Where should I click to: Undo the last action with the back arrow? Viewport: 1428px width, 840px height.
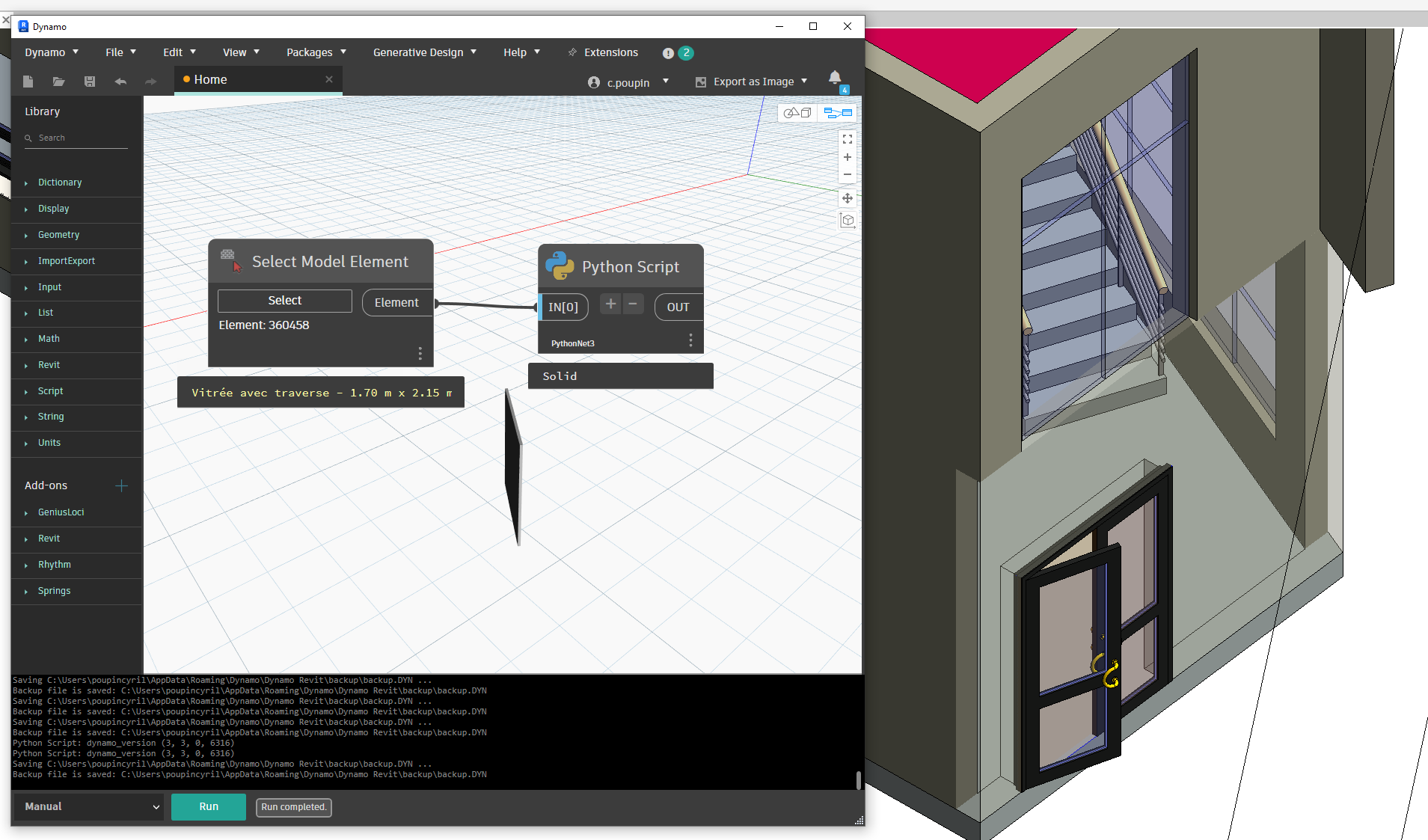pyautogui.click(x=120, y=82)
